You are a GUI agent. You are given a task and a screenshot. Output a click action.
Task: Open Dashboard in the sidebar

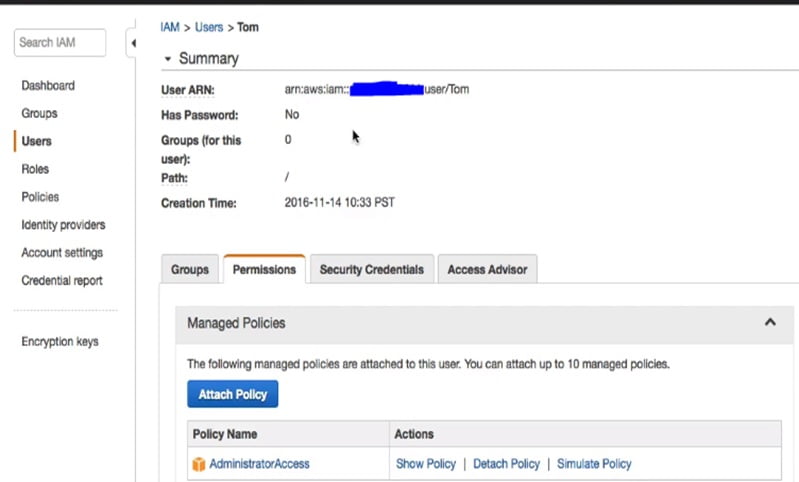click(48, 86)
